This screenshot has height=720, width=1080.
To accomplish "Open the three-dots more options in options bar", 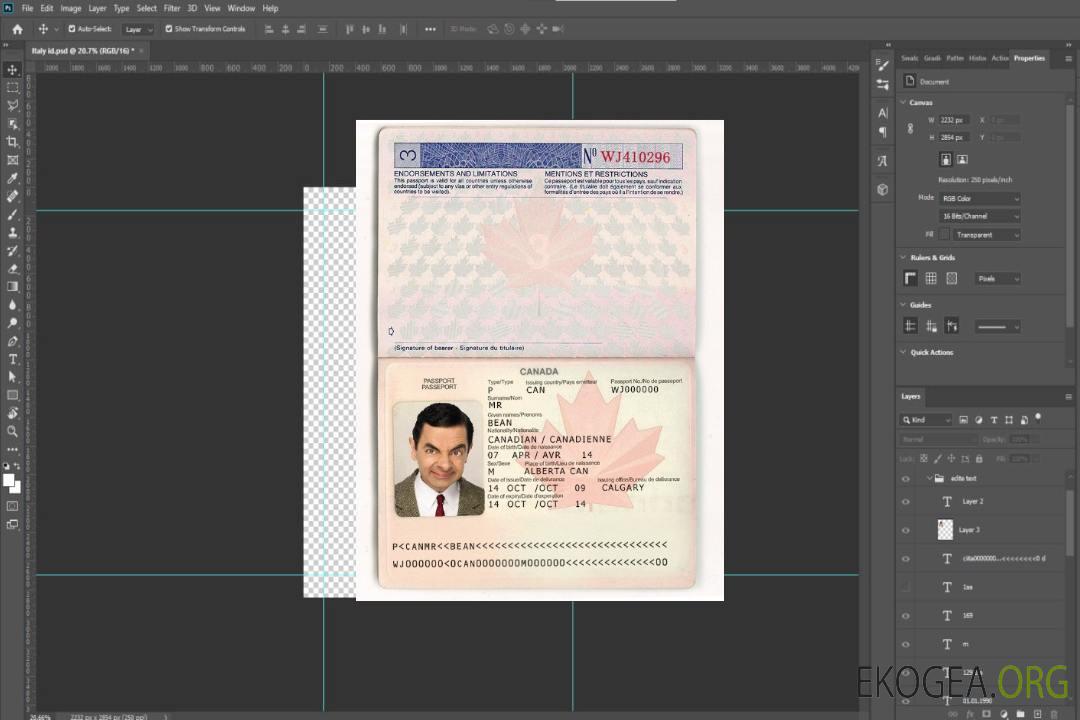I will tap(430, 29).
